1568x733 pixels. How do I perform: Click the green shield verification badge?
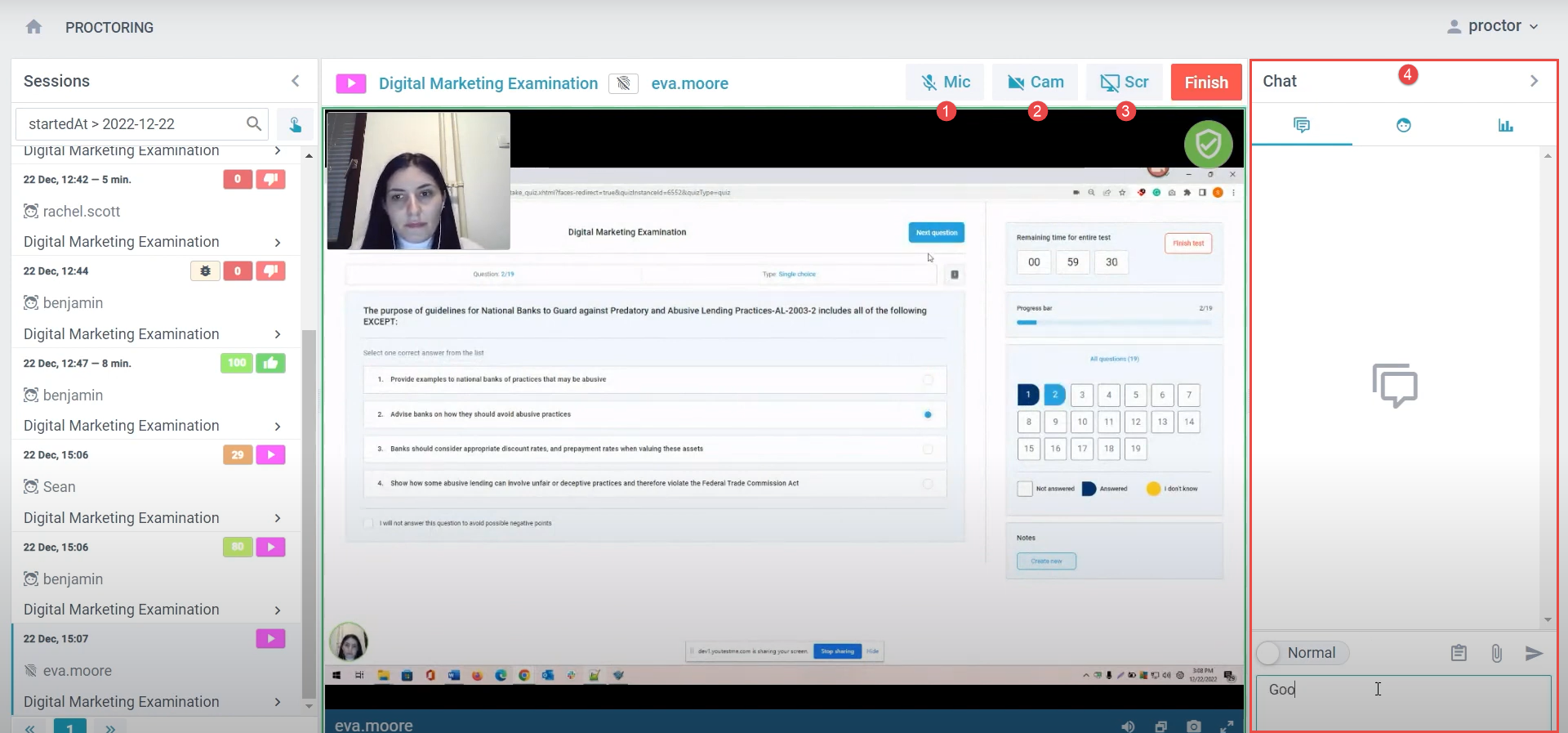1208,145
